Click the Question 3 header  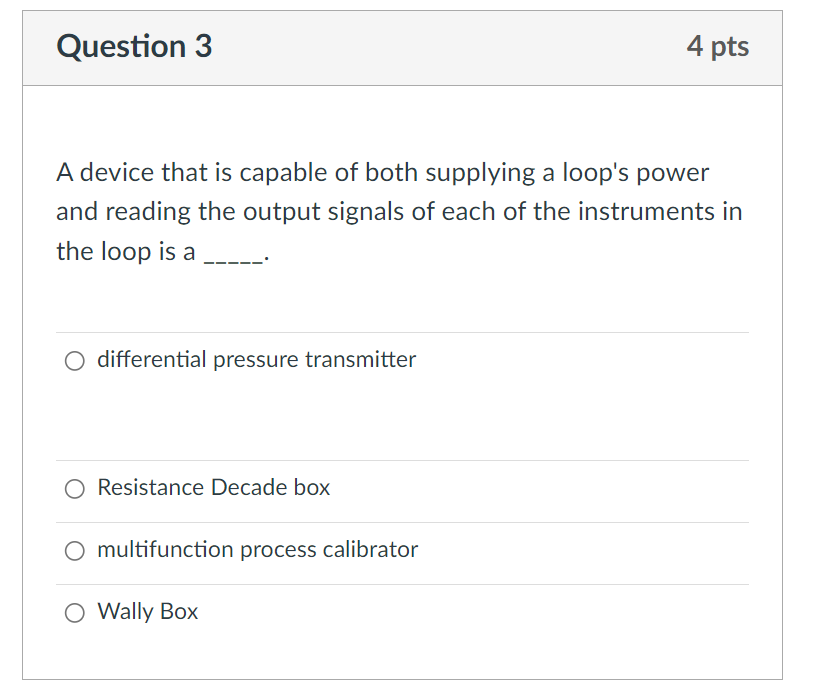click(134, 46)
